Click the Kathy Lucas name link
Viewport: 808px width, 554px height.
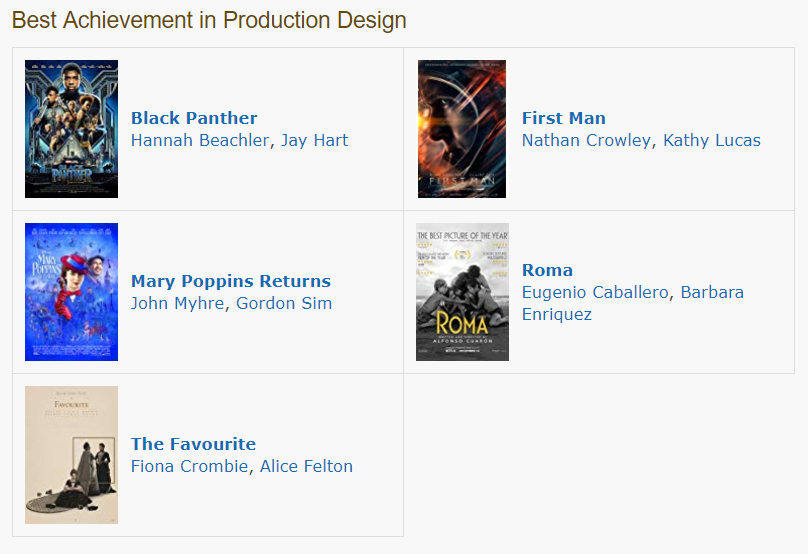click(712, 140)
